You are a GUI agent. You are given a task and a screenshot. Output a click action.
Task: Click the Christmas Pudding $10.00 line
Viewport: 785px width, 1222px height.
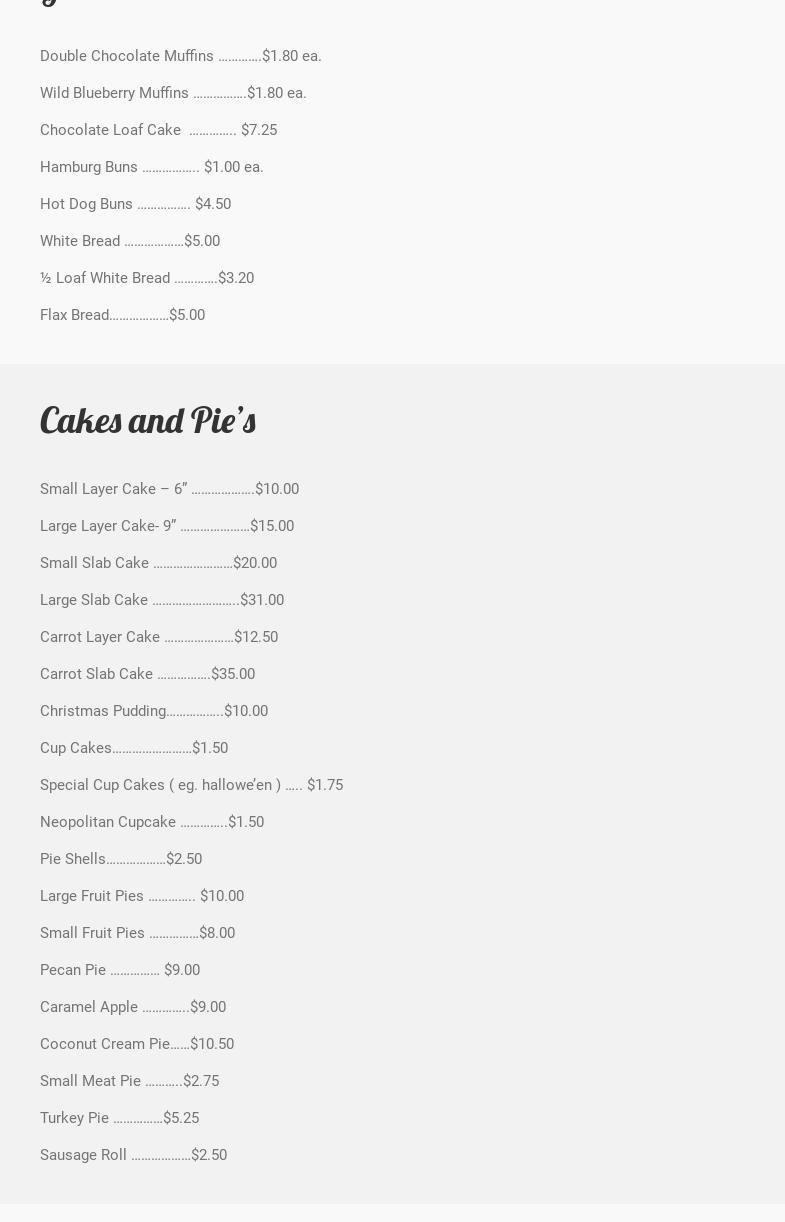click(x=154, y=711)
